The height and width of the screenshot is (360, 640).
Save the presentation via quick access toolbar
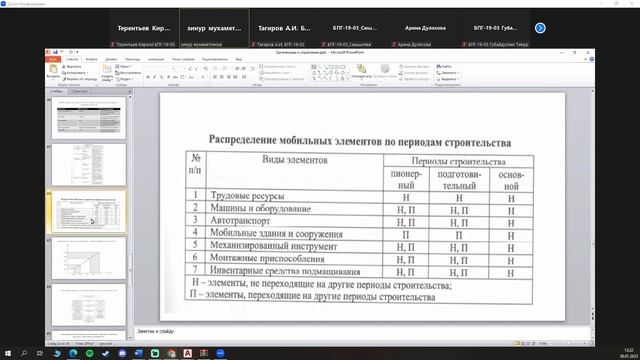tap(55, 52)
